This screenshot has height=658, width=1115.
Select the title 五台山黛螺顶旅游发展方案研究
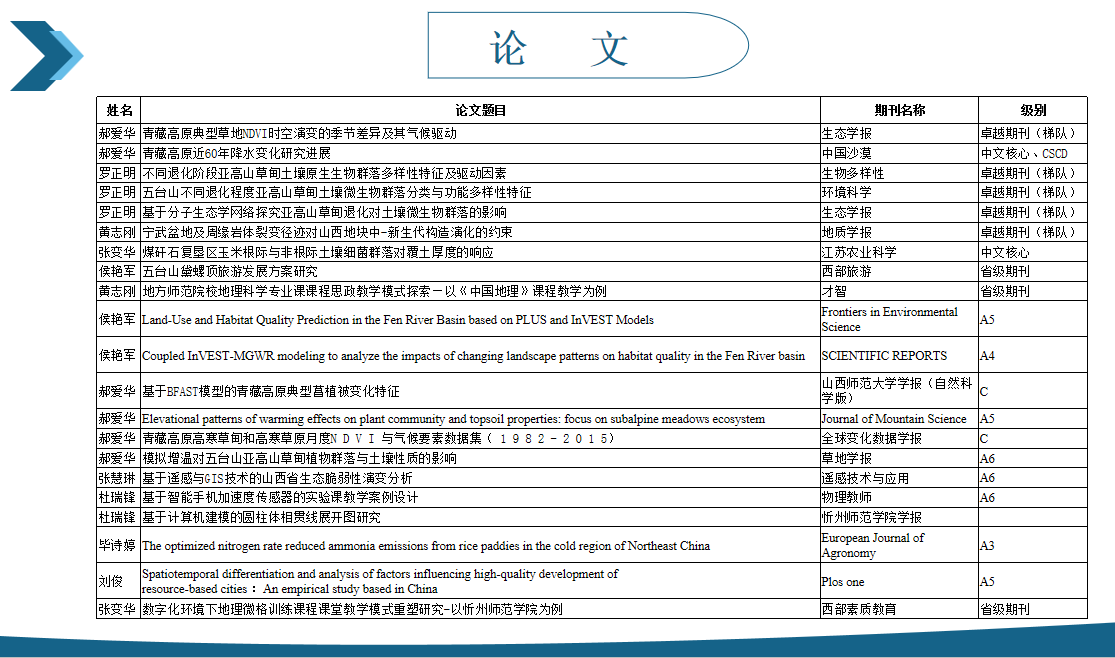point(230,272)
